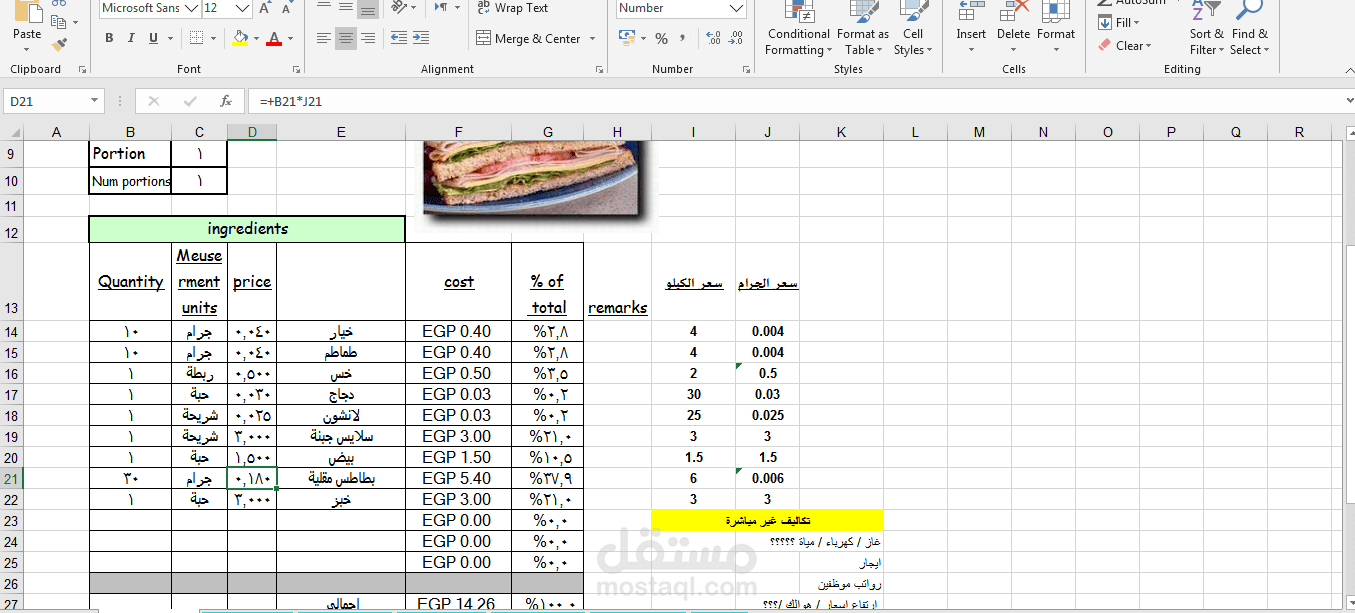This screenshot has width=1355, height=613.
Task: Toggle Align Left
Action: click(323, 38)
